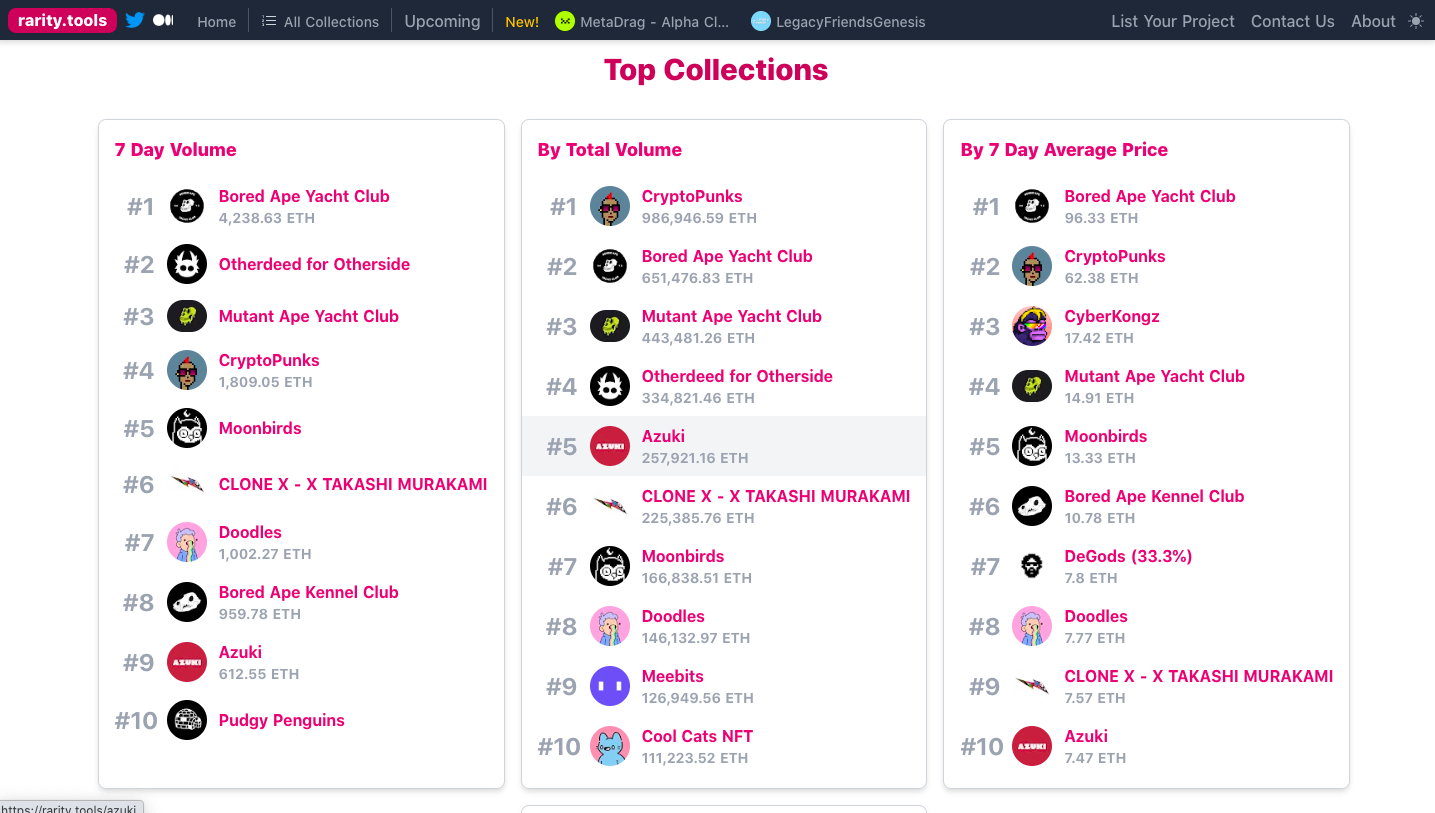The width and height of the screenshot is (1435, 813).
Task: Click the 'By Total Volume' heading
Action: 610,150
